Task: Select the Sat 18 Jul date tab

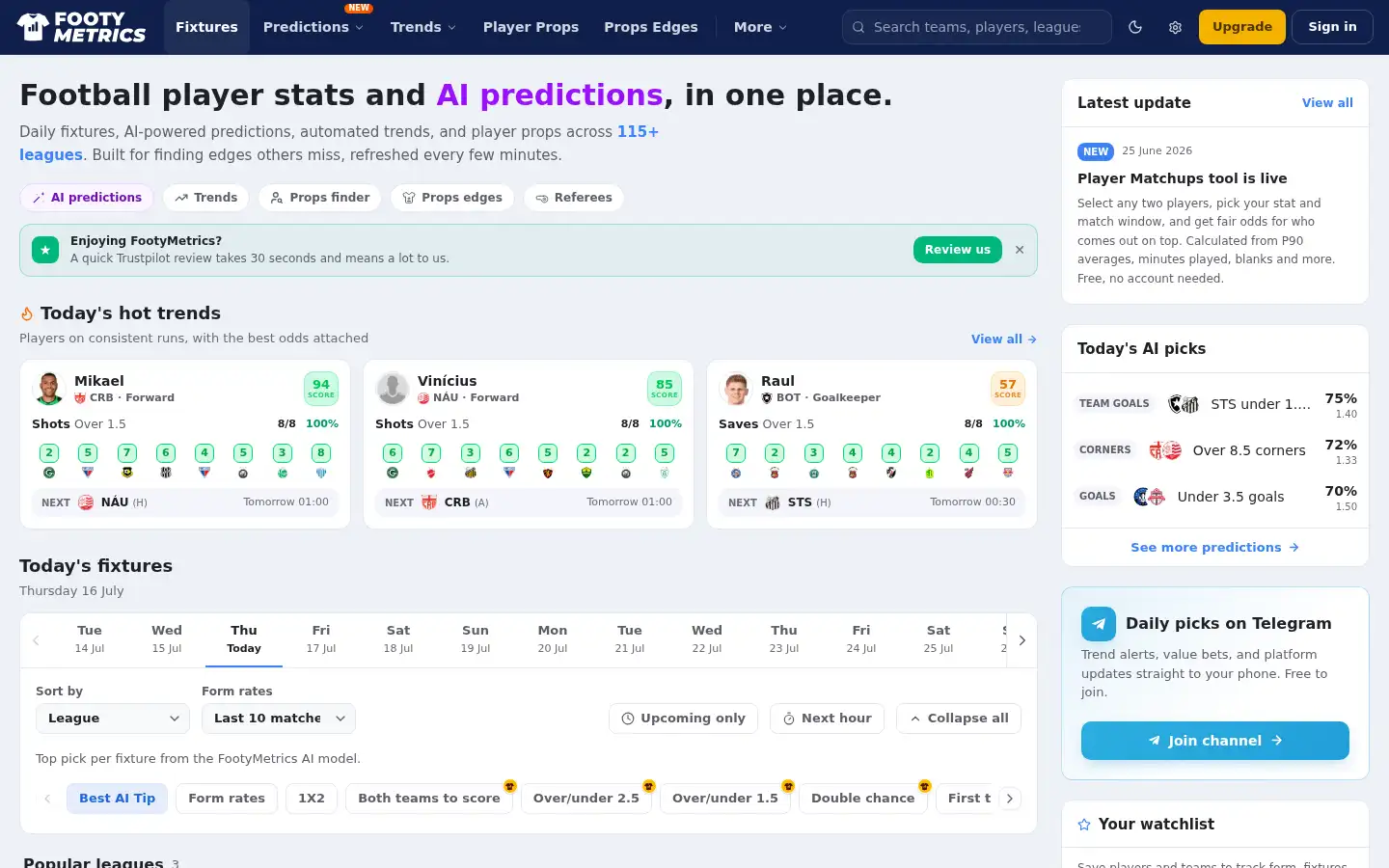Action: (x=398, y=638)
